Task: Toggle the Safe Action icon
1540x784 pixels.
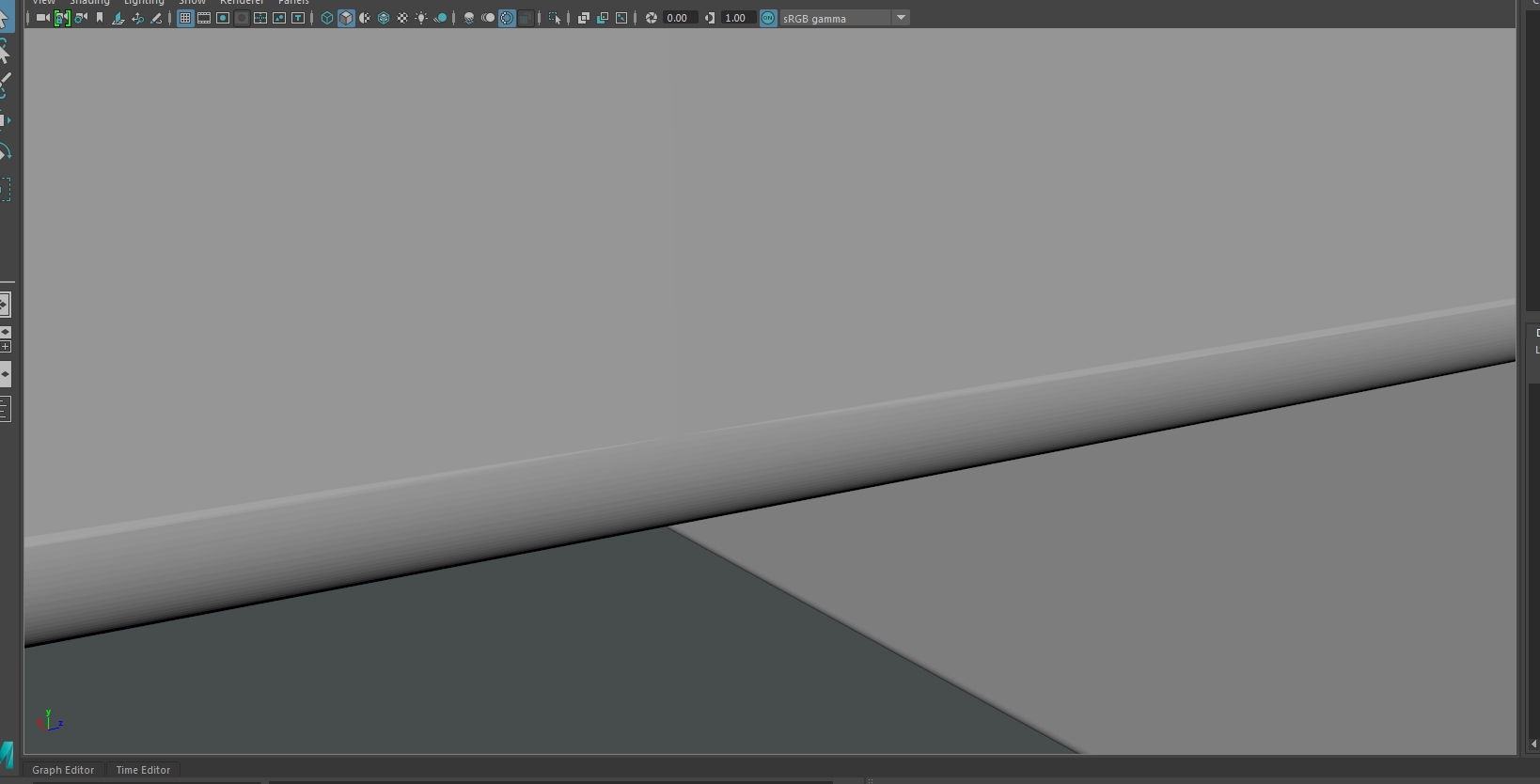Action: point(279,18)
